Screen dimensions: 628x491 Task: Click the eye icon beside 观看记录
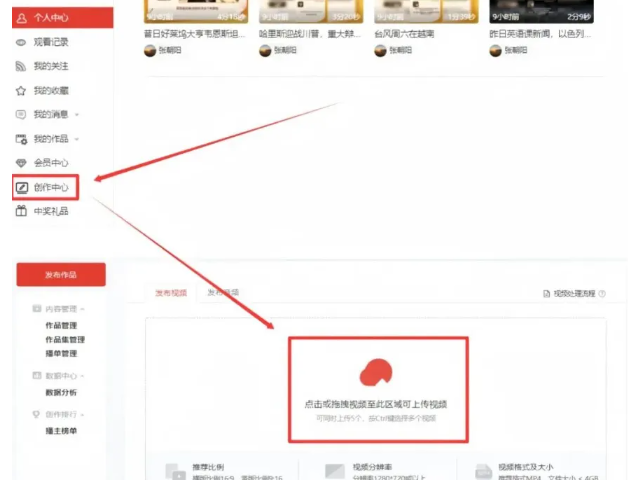coord(21,42)
